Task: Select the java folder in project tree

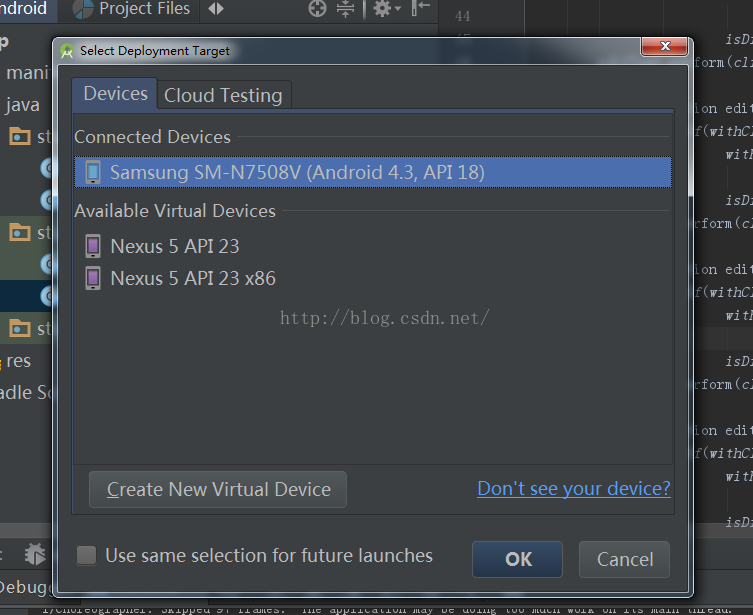Action: (x=22, y=104)
